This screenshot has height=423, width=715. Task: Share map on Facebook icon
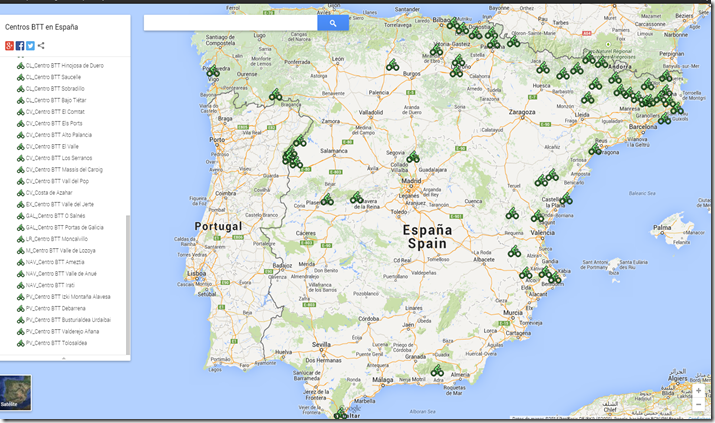(x=20, y=46)
